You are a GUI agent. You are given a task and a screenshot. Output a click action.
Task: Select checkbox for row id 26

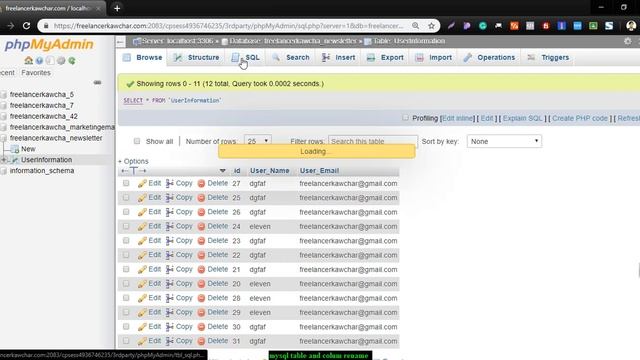tap(126, 212)
